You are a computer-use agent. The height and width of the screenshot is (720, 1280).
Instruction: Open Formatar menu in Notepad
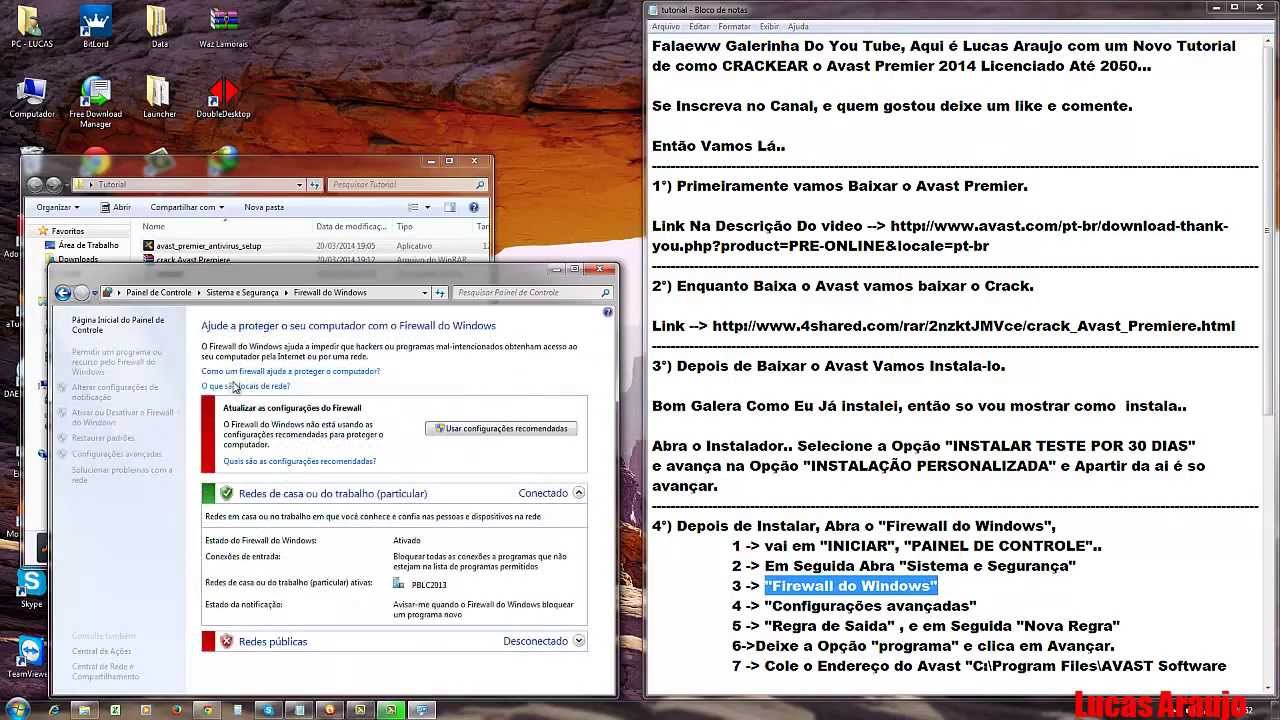[x=734, y=26]
